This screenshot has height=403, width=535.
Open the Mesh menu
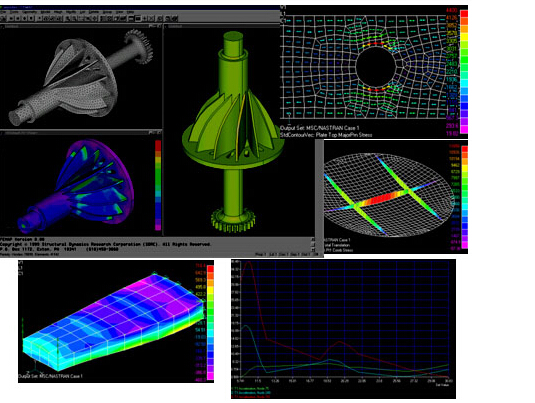[x=58, y=12]
